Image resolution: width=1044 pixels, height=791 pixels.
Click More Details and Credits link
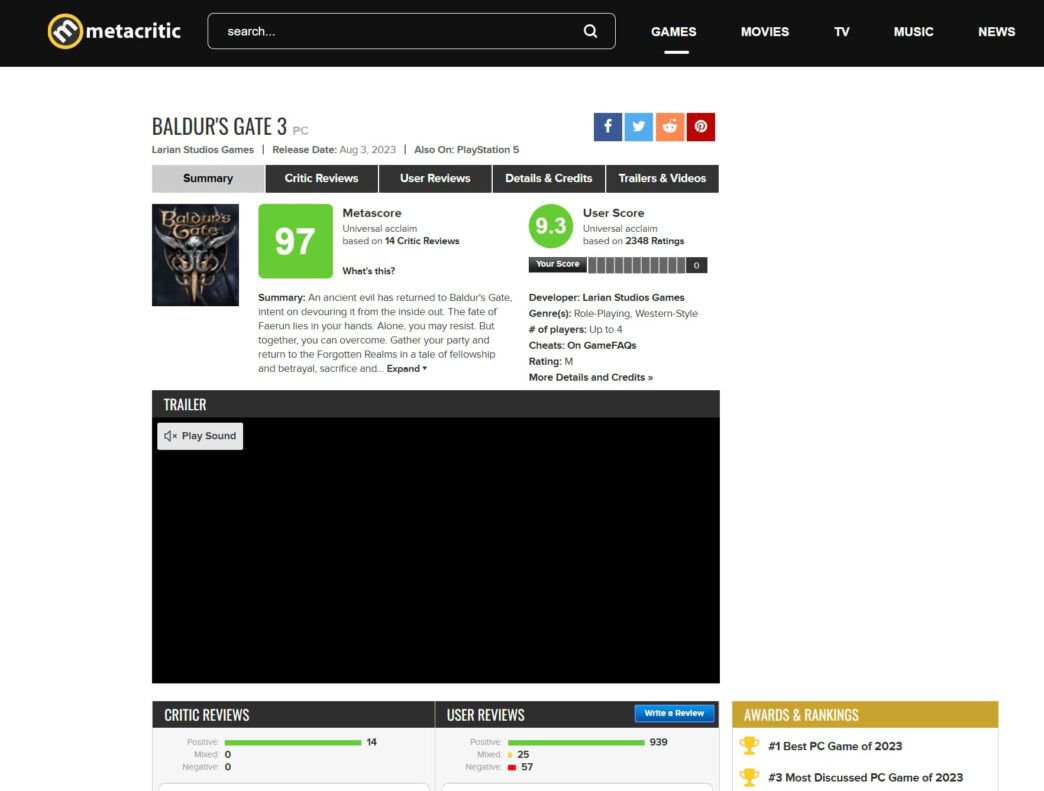(x=591, y=378)
